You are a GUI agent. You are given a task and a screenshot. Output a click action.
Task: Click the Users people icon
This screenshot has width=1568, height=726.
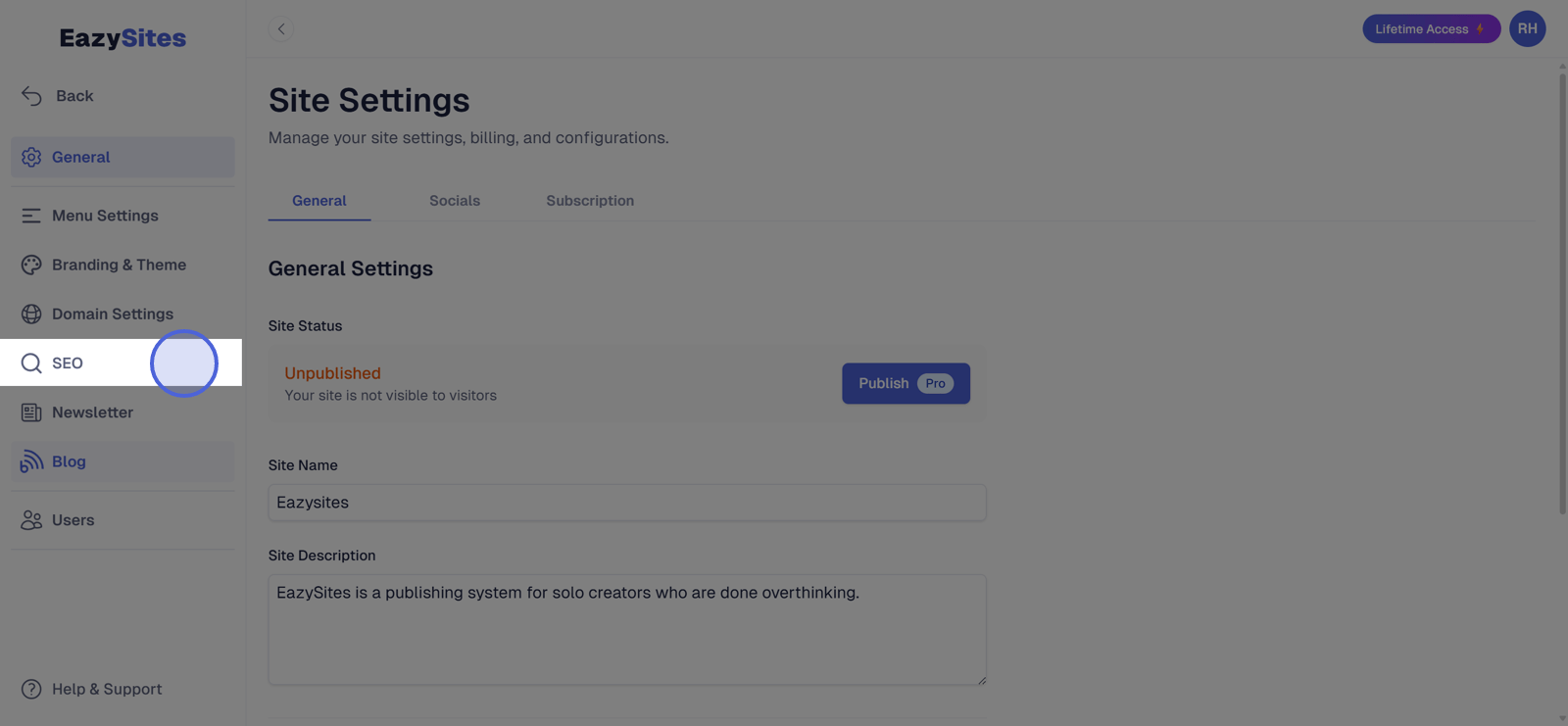tap(31, 520)
